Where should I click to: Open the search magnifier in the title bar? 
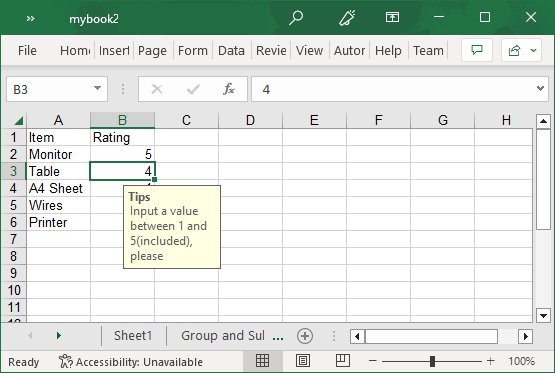pyautogui.click(x=296, y=18)
